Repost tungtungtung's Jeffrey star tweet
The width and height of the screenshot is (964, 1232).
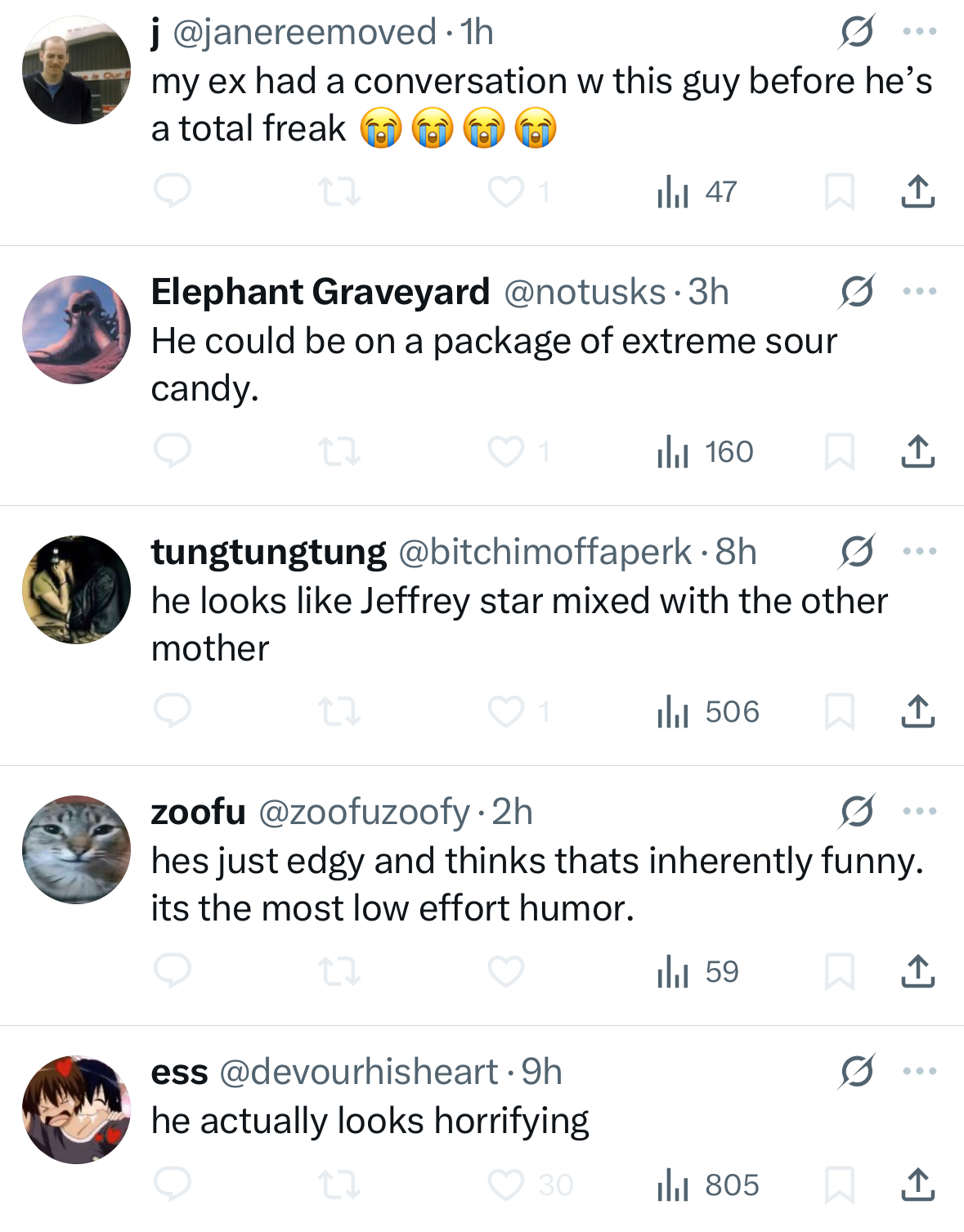coord(339,711)
